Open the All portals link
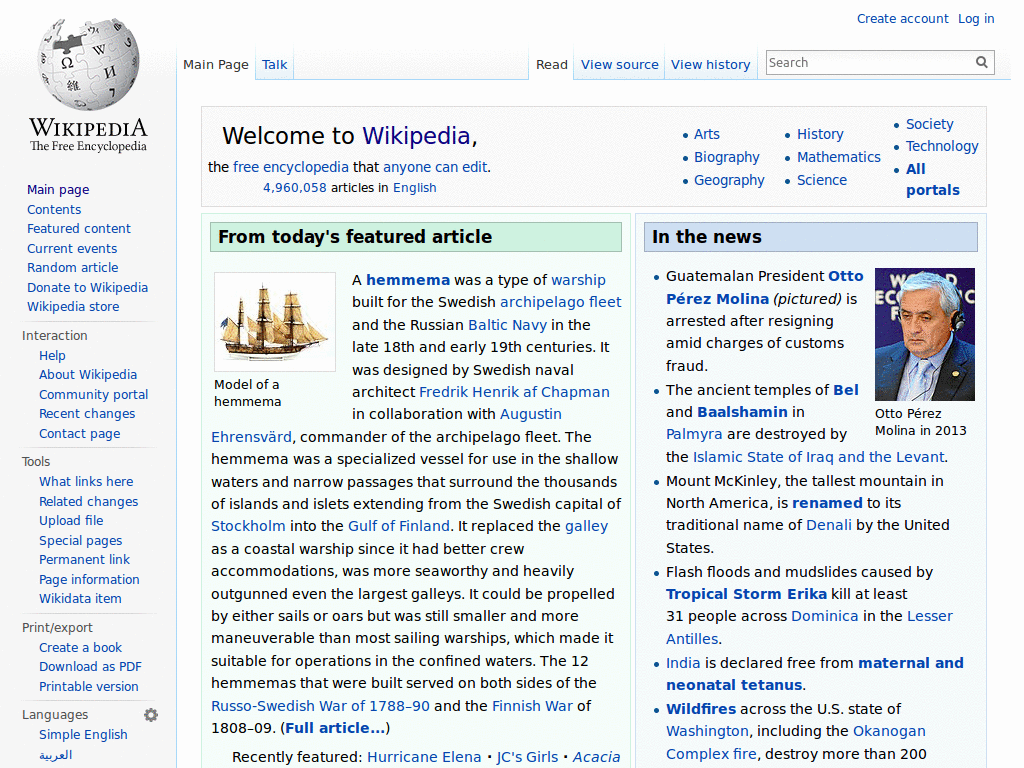 point(933,180)
